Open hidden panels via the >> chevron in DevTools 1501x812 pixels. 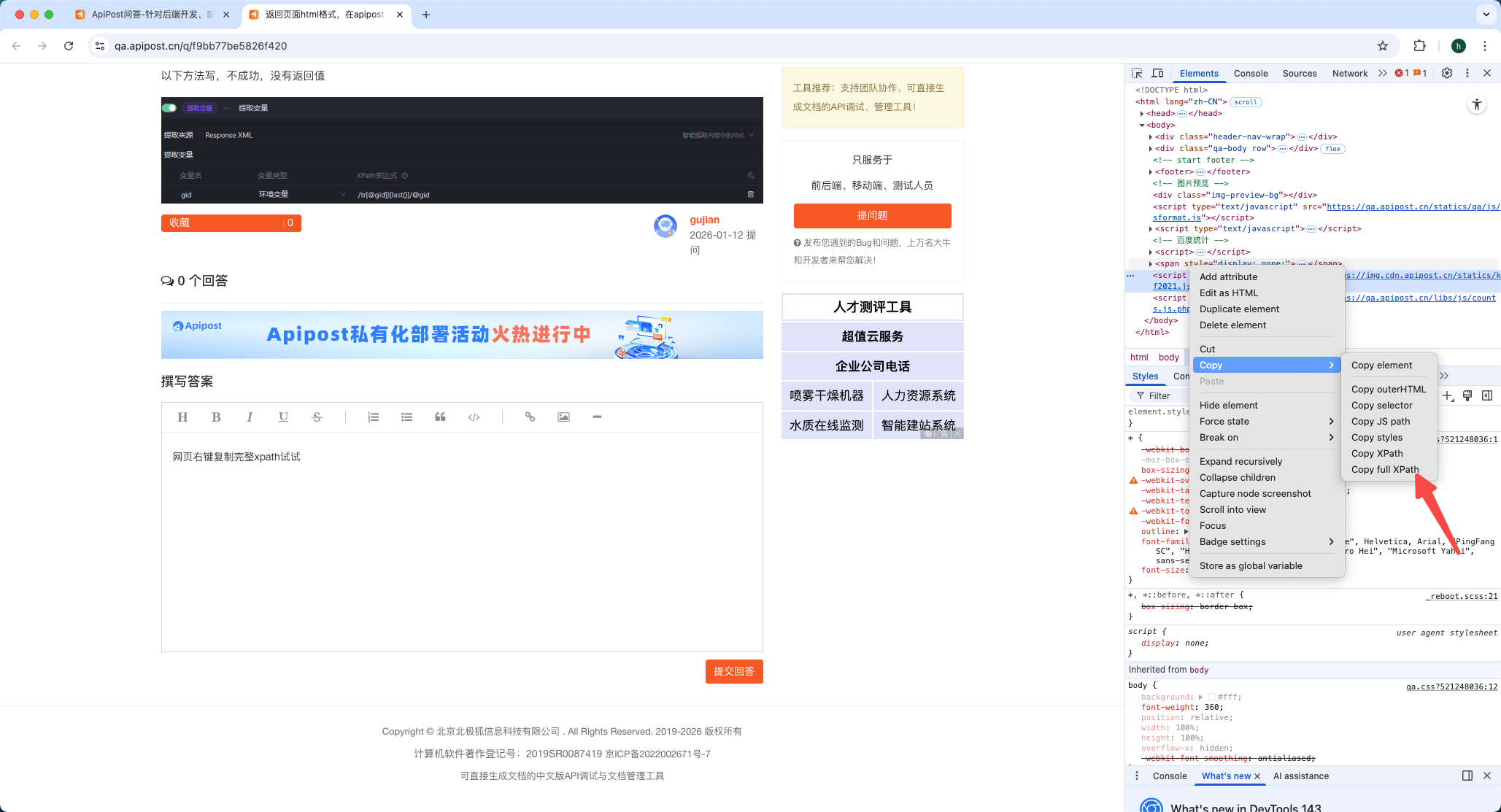pos(1383,73)
